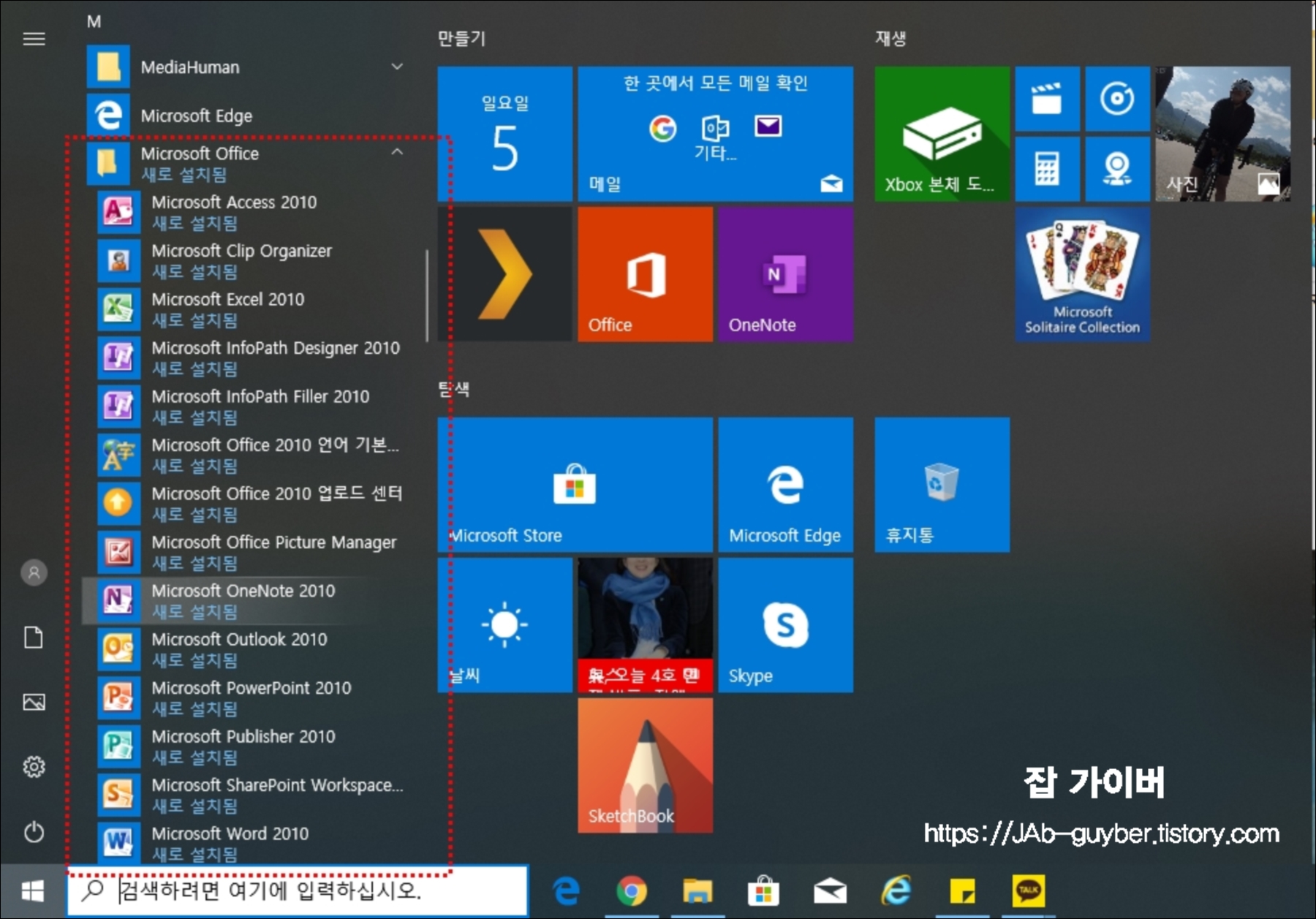The width and height of the screenshot is (1316, 919).
Task: Open the Photos tile with cyclist
Action: 1222,134
